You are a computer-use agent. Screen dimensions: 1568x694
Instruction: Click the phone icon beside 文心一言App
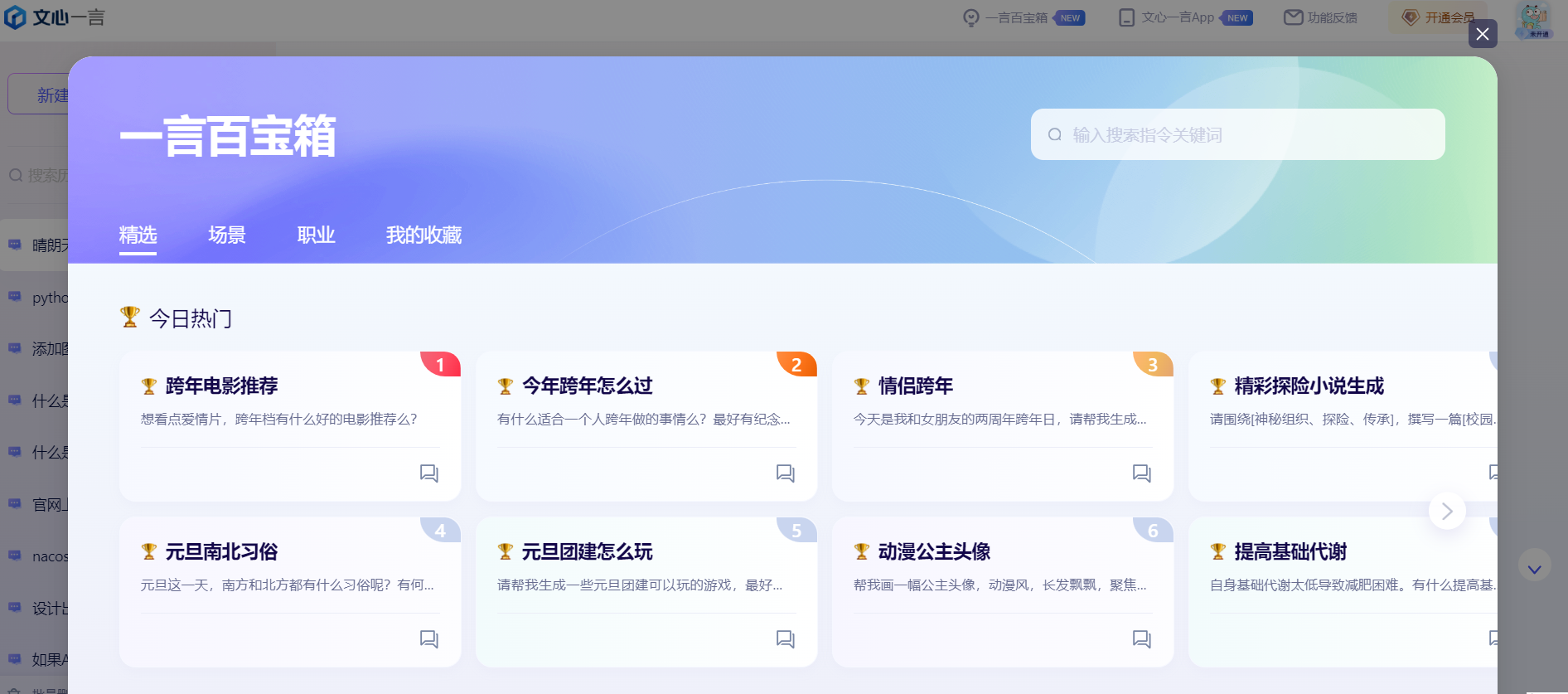pos(1126,17)
